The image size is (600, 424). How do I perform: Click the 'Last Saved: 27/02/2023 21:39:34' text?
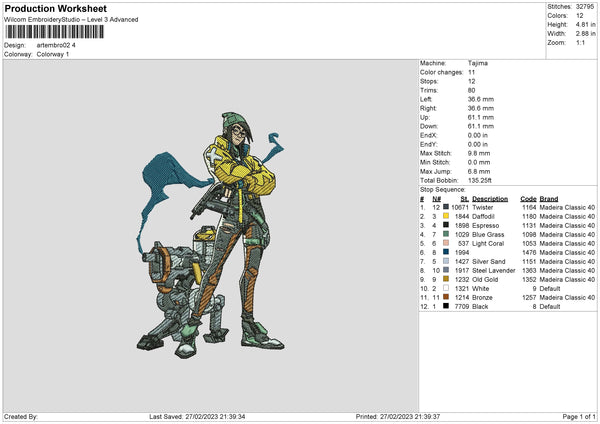pyautogui.click(x=197, y=416)
